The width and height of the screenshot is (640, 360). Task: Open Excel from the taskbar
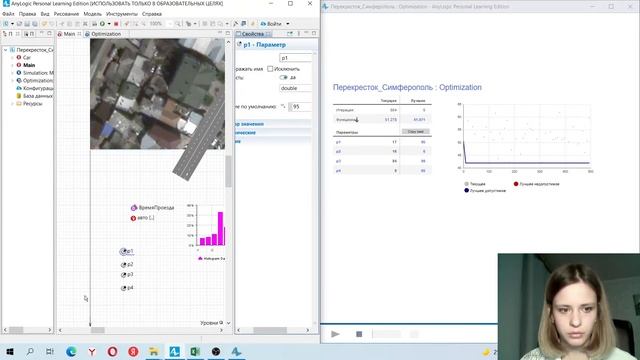[195, 351]
